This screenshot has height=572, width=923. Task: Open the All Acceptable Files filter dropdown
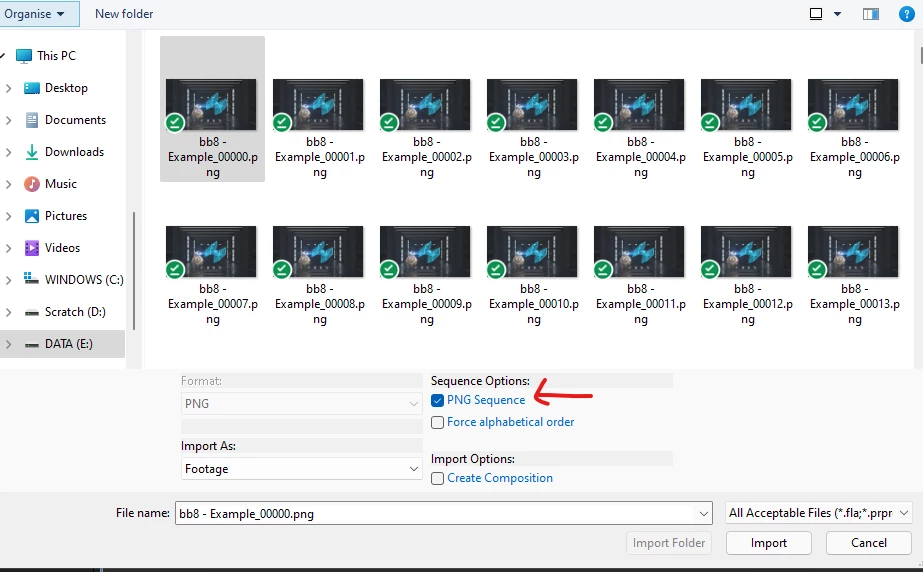tap(819, 513)
